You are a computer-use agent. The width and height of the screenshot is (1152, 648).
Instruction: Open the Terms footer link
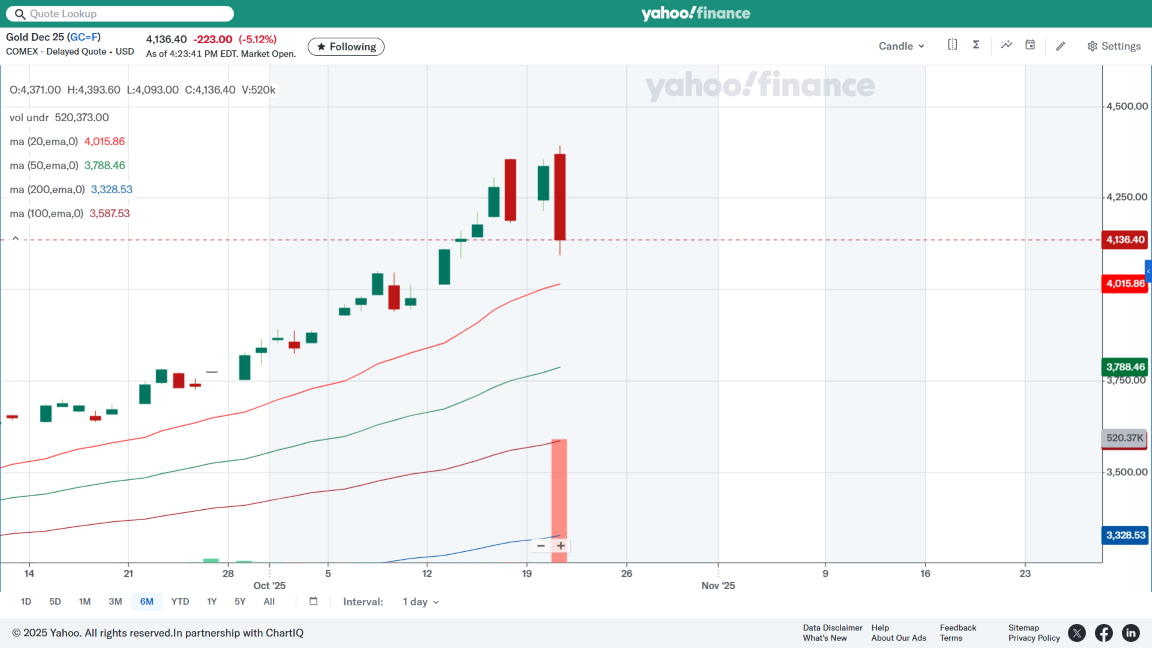coord(951,638)
